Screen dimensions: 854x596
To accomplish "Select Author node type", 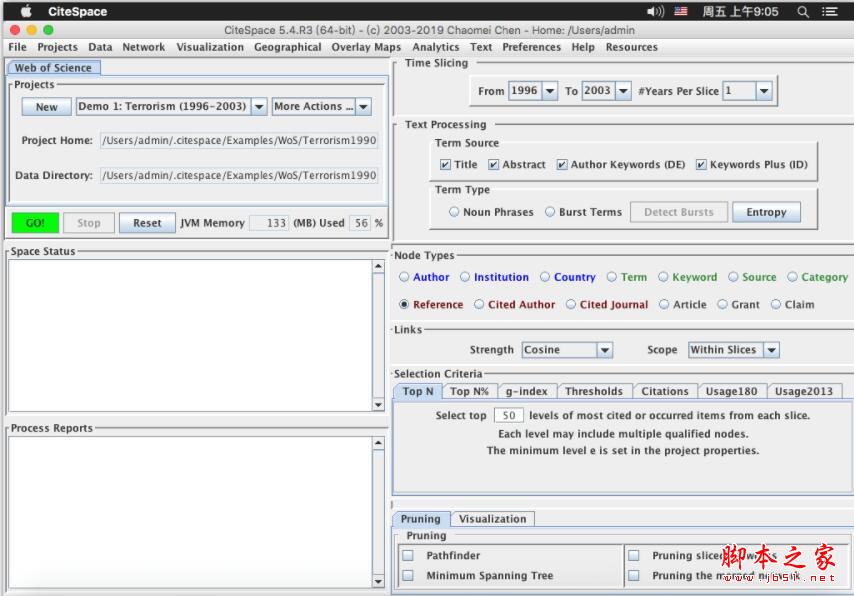I will (404, 277).
